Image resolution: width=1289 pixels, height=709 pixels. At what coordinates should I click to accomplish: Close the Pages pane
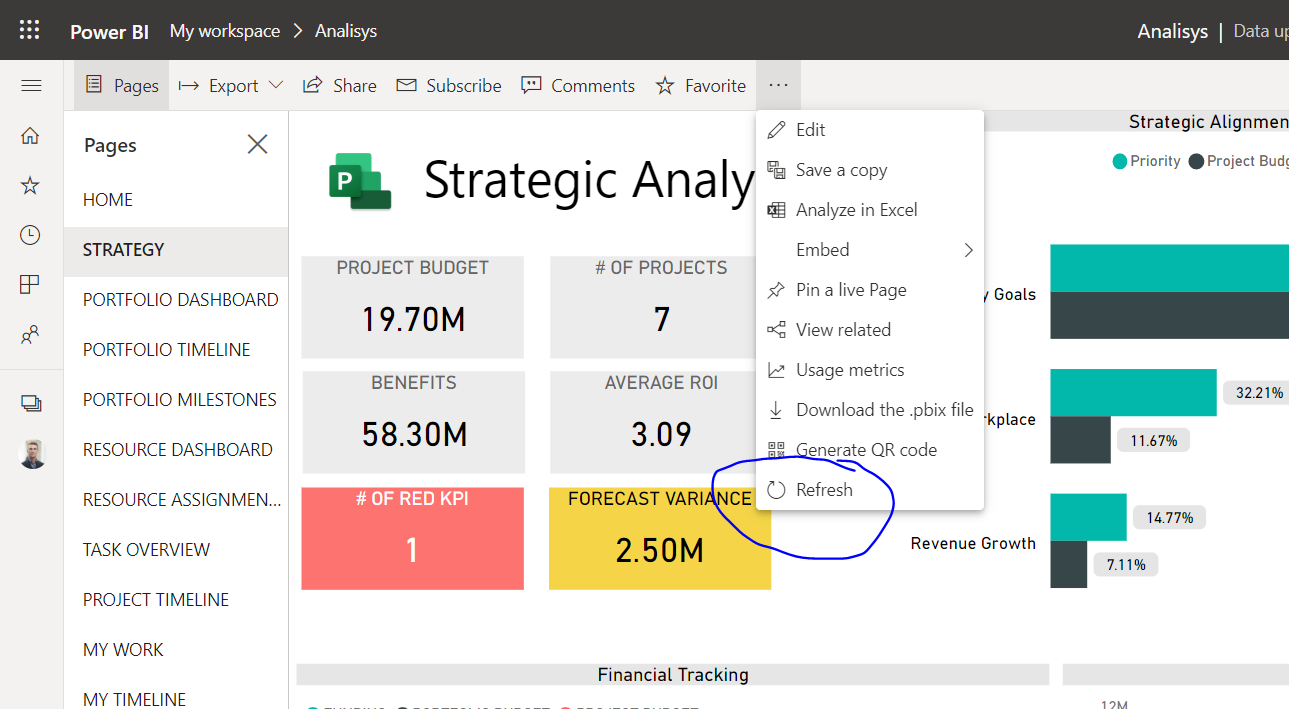(257, 145)
